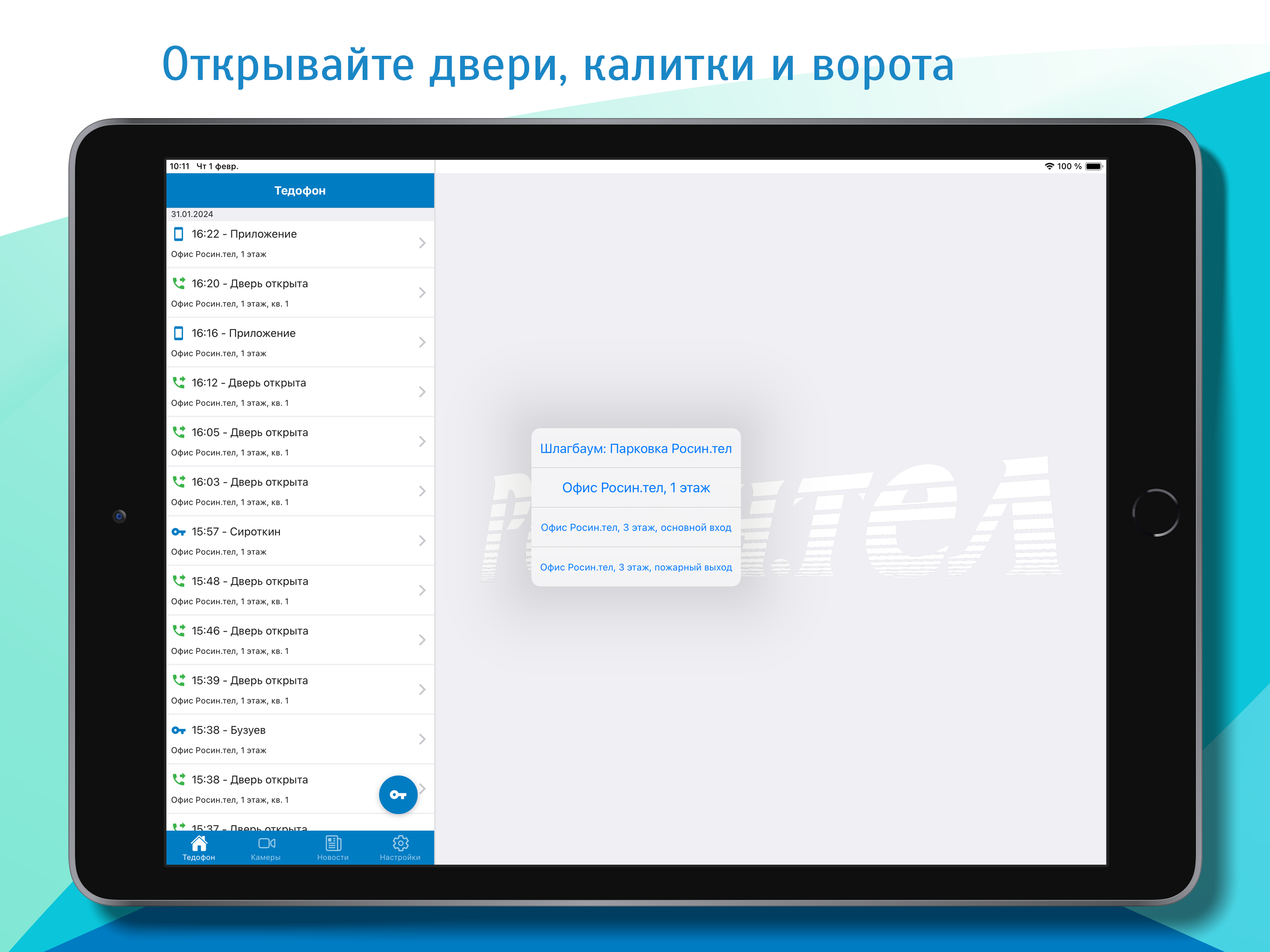Open the Тедофон home tab

tap(198, 848)
